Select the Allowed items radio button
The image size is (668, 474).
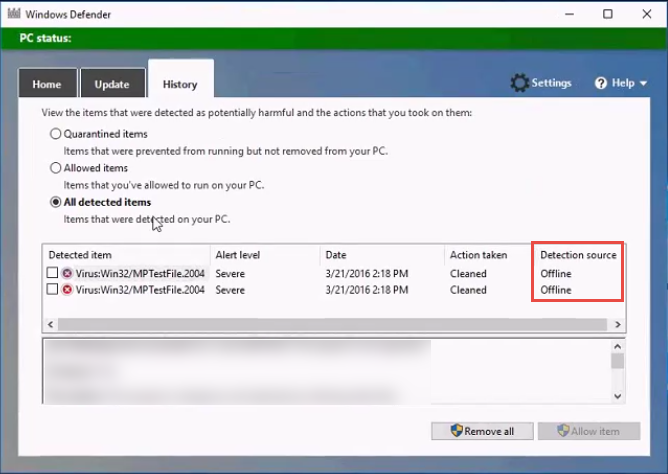tap(55, 168)
